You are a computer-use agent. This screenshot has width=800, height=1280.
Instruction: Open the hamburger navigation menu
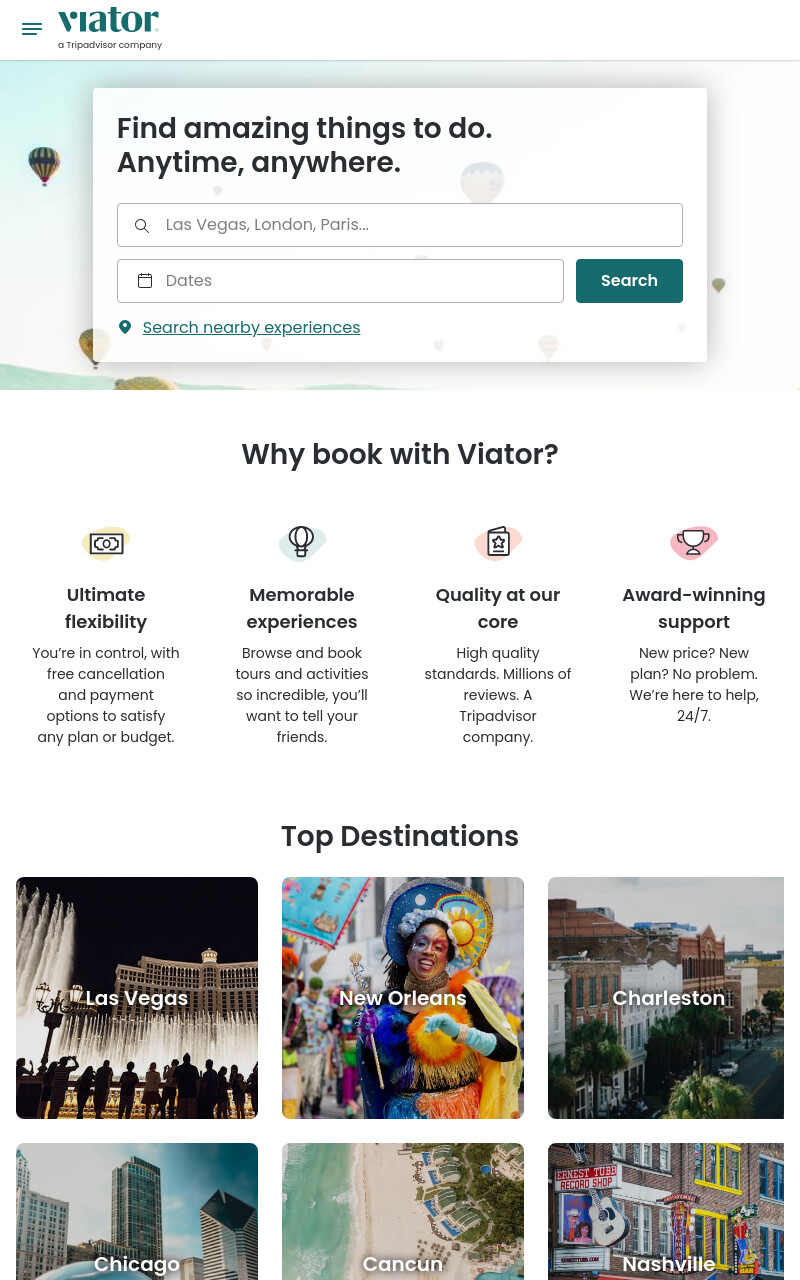(32, 29)
